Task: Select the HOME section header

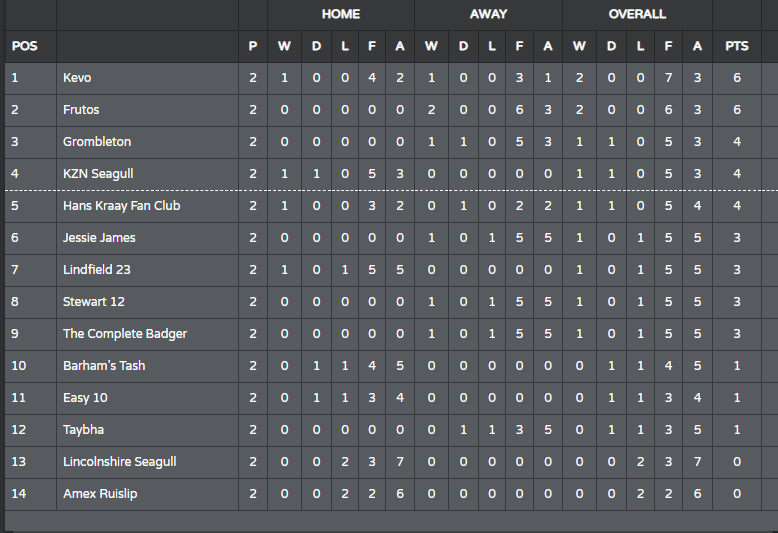Action: tap(341, 14)
